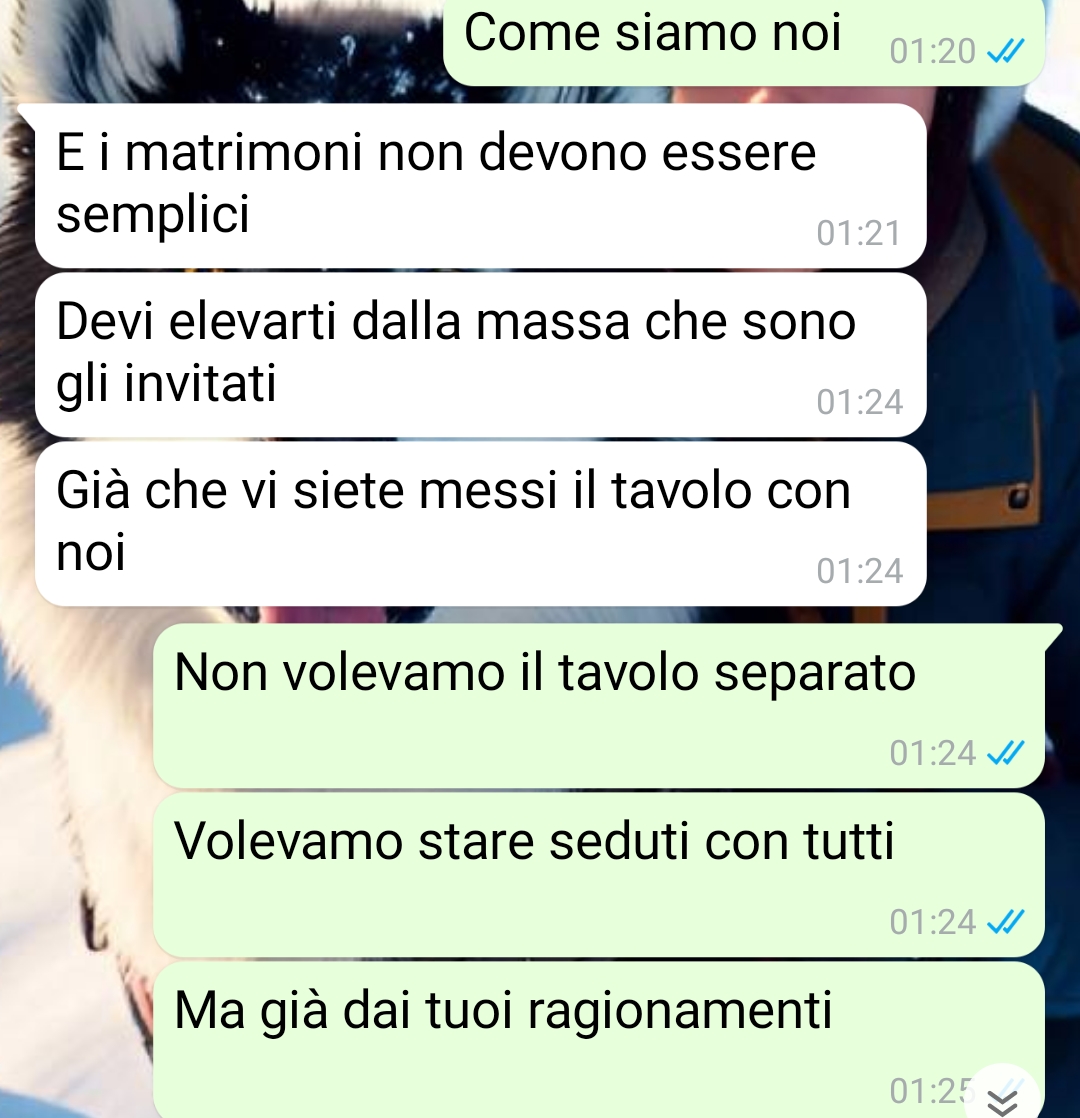Tap the 01:24 timestamp under 'tavolo con noi'
The height and width of the screenshot is (1118, 1080).
click(860, 571)
